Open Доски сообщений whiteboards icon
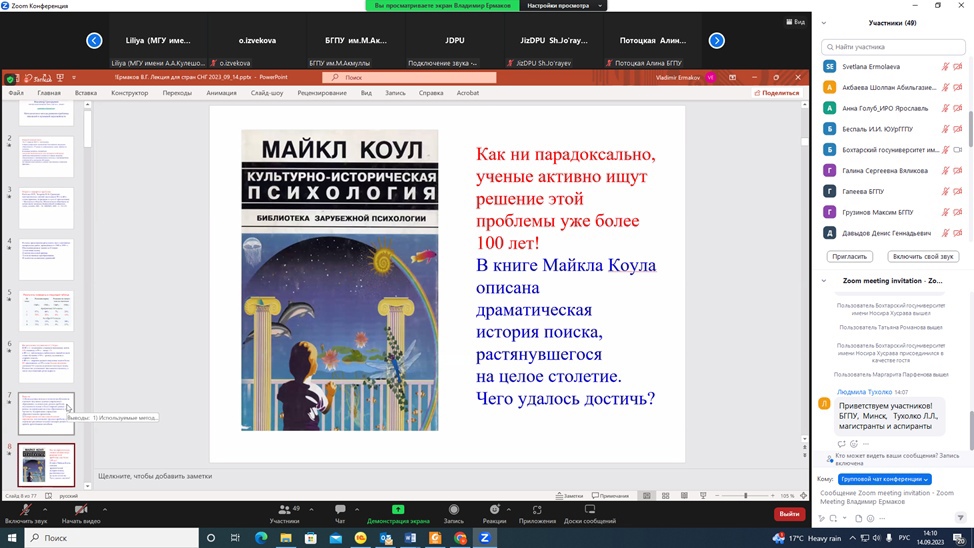 (590, 510)
